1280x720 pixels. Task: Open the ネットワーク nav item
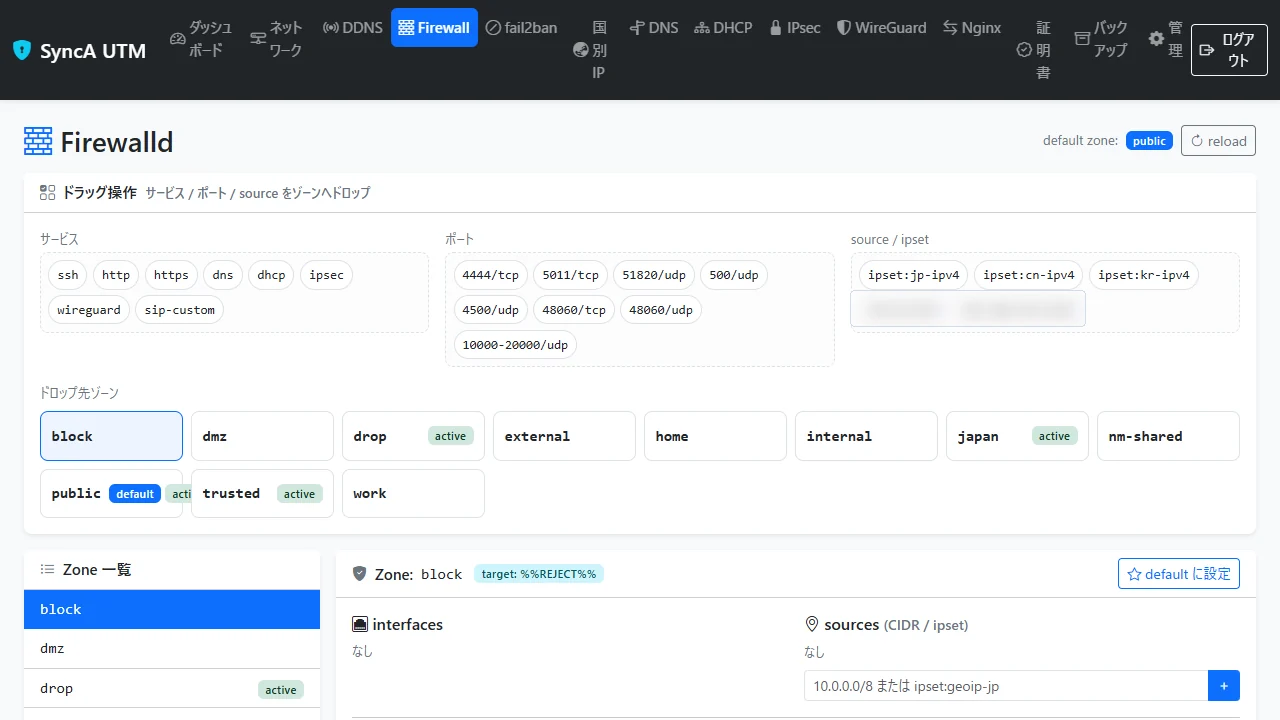click(x=276, y=39)
